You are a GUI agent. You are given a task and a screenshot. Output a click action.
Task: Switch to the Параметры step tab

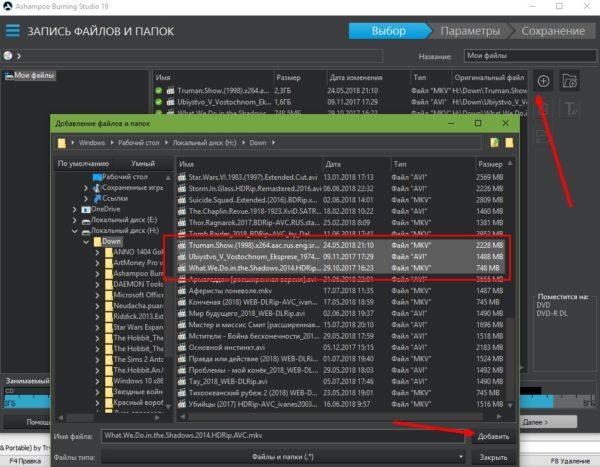(470, 31)
